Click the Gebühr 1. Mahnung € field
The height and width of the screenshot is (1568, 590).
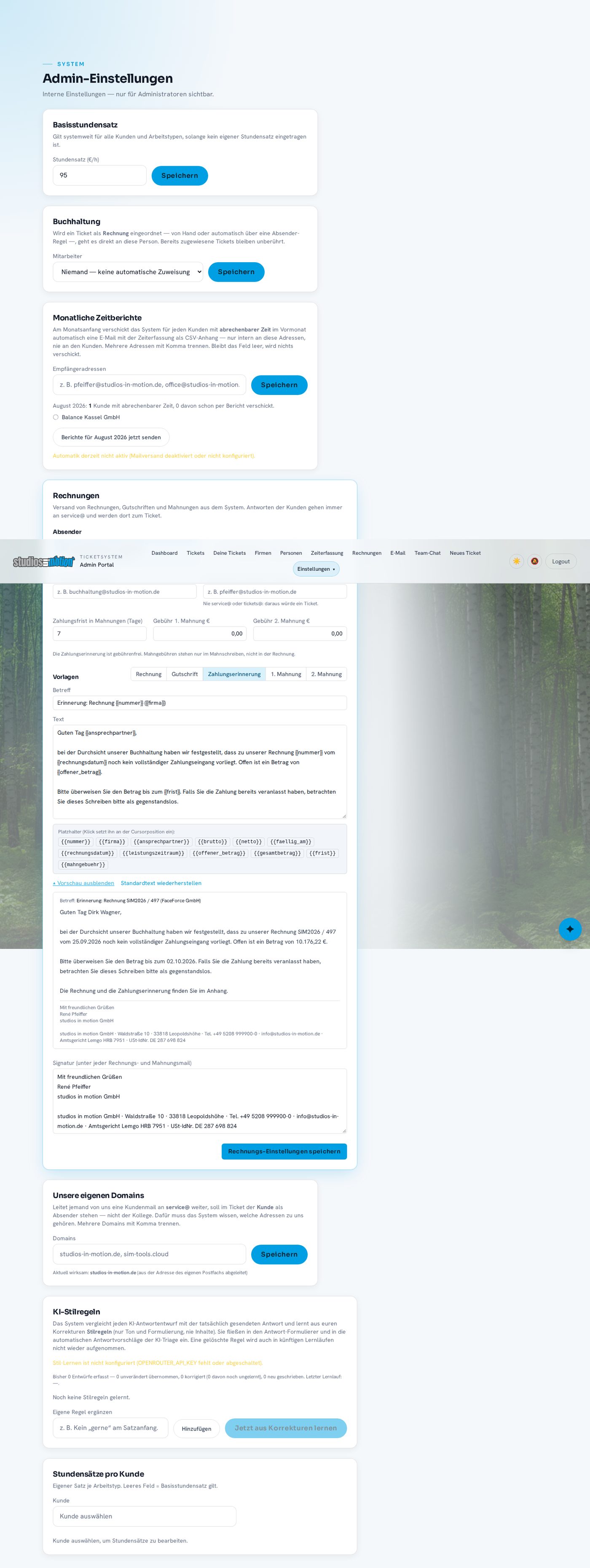tap(200, 634)
